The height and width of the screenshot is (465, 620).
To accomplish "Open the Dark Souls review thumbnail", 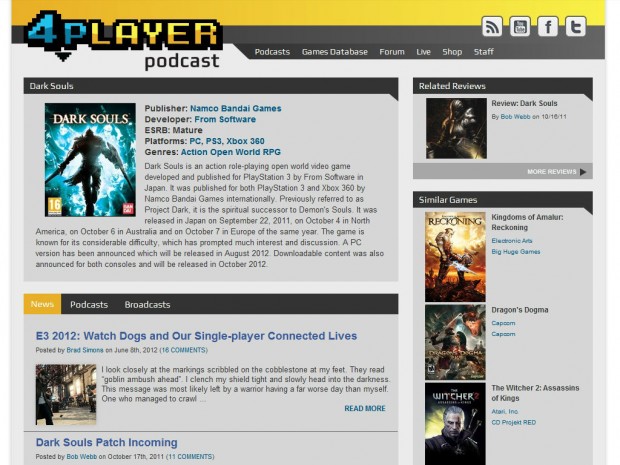I will click(456, 129).
